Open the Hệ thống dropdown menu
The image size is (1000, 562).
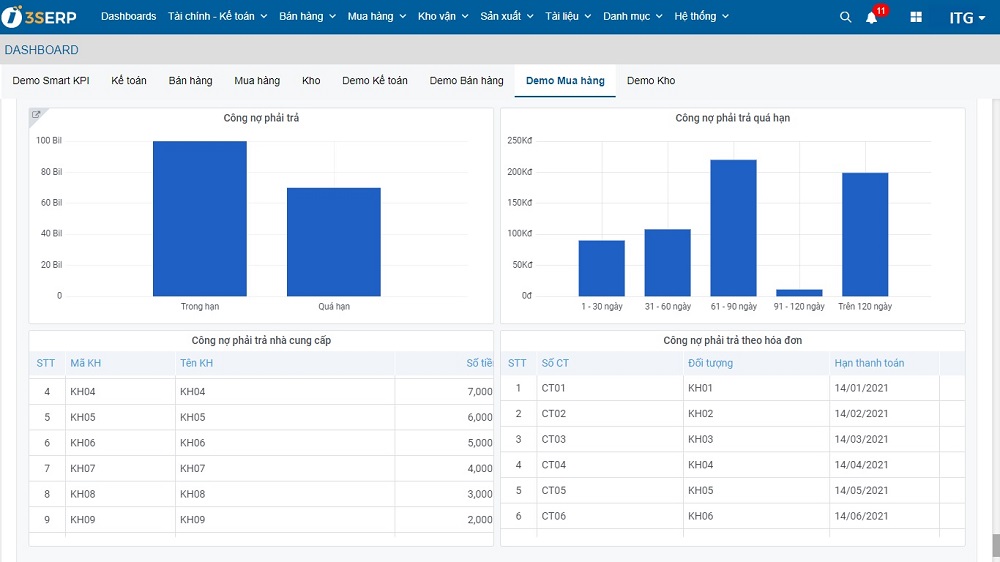click(x=701, y=17)
